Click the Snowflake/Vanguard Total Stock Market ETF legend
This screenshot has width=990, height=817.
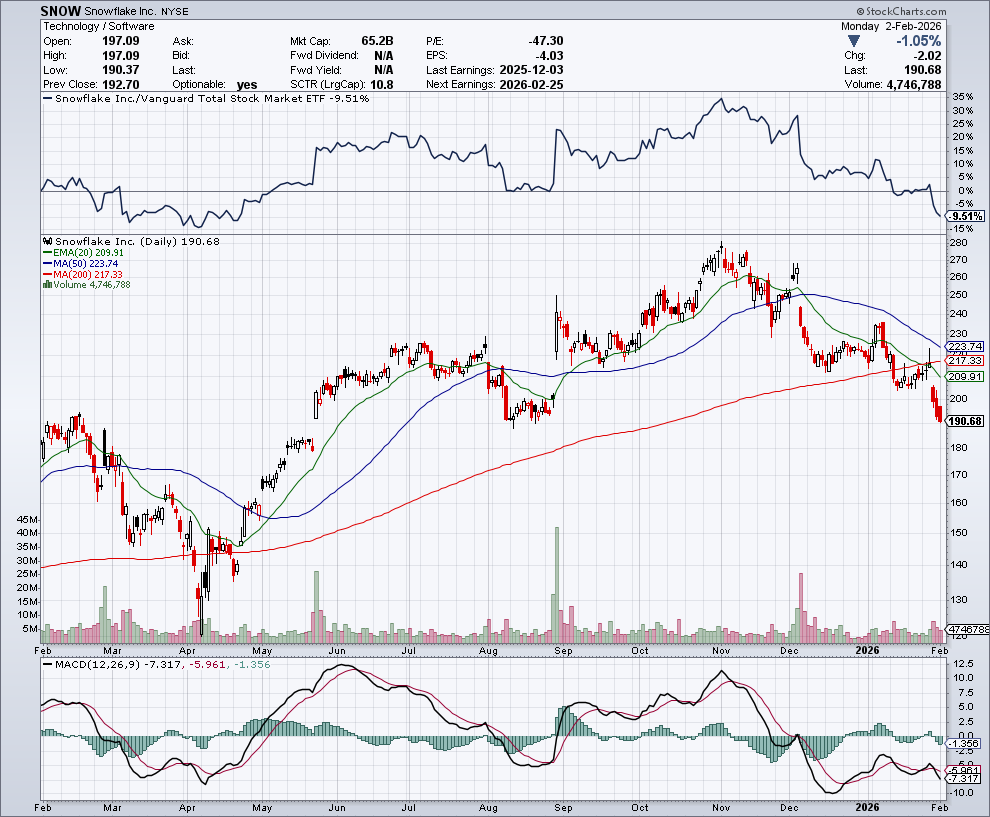206,98
